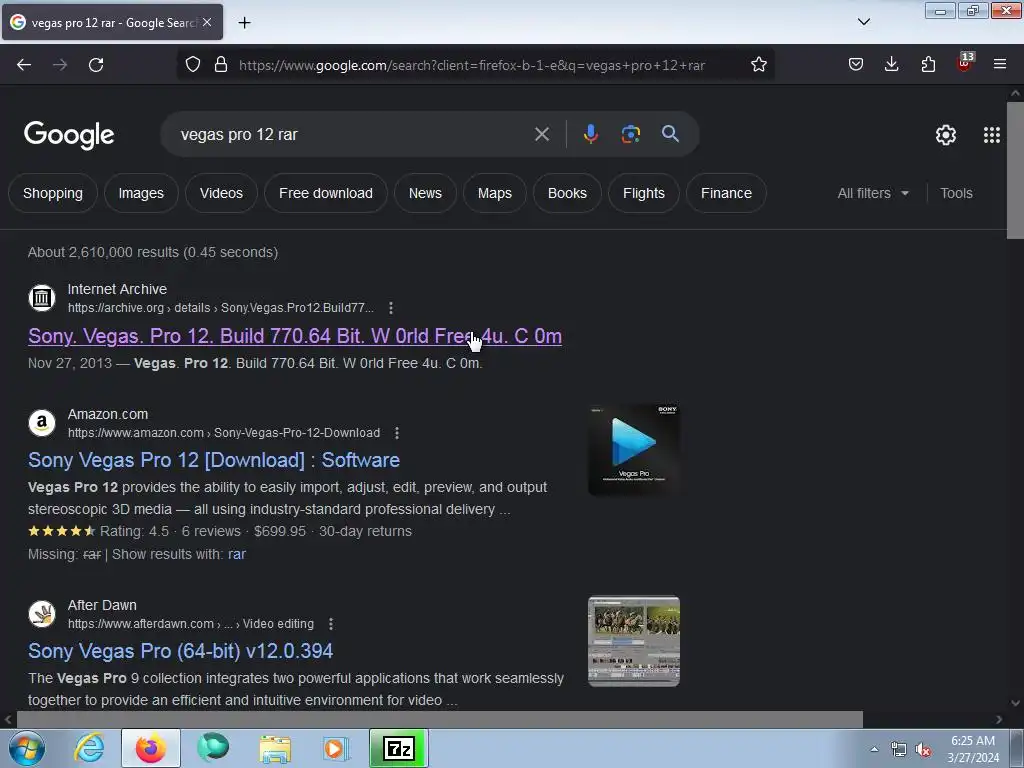Switch to the 7-Zip taskbar window
This screenshot has height=768, width=1024.
(398, 748)
